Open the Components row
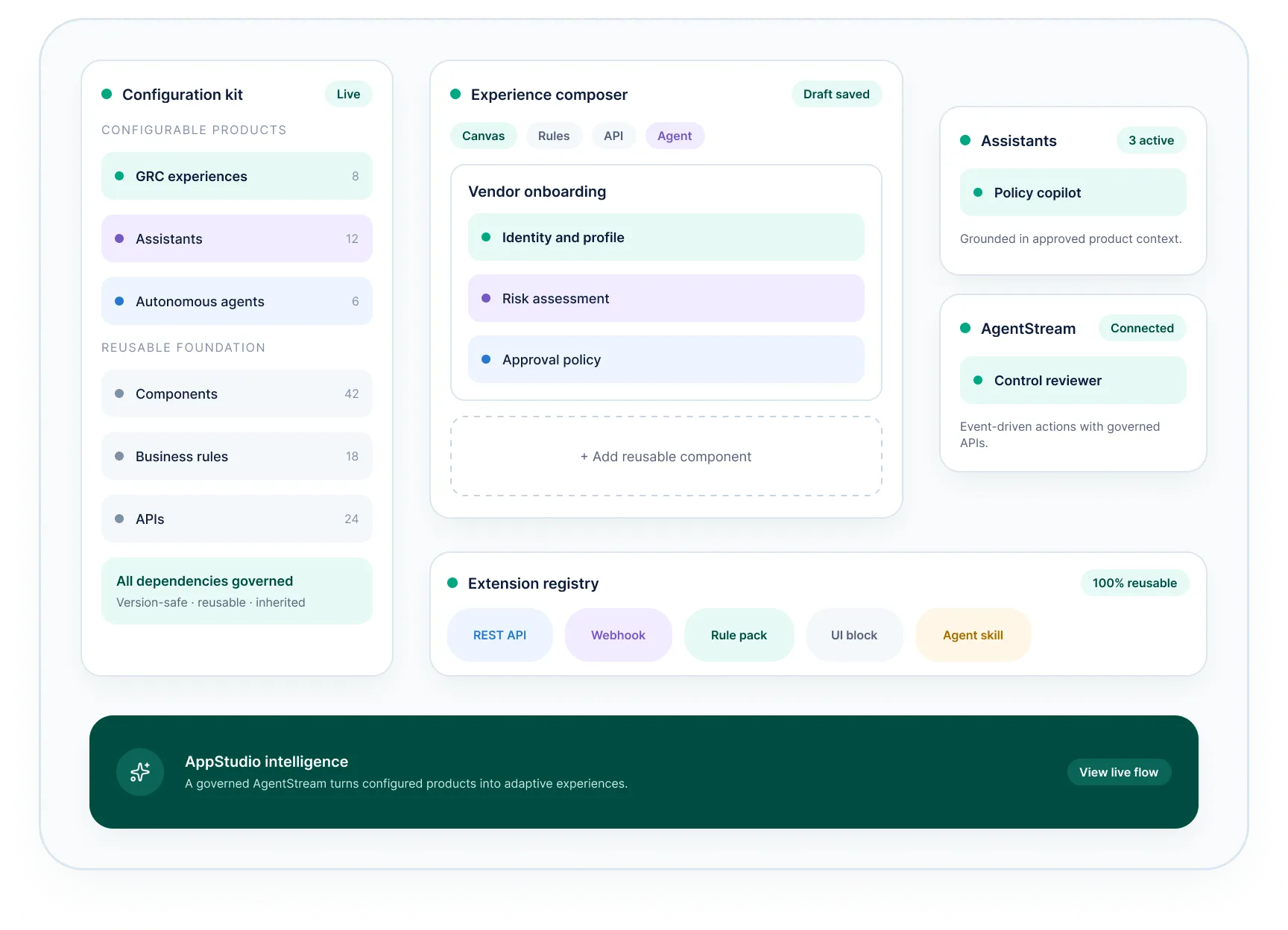The height and width of the screenshot is (930, 1288). [237, 393]
